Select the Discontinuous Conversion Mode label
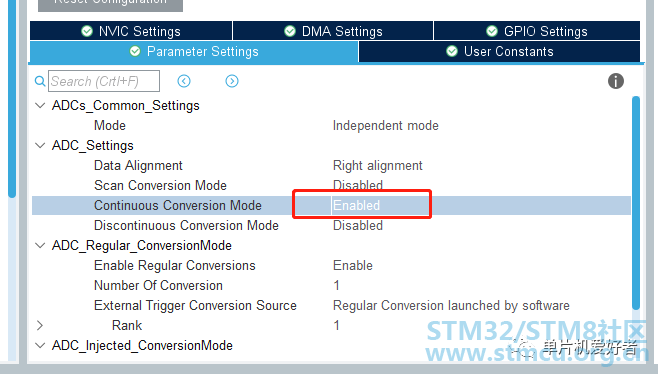This screenshot has width=658, height=376. coord(186,225)
